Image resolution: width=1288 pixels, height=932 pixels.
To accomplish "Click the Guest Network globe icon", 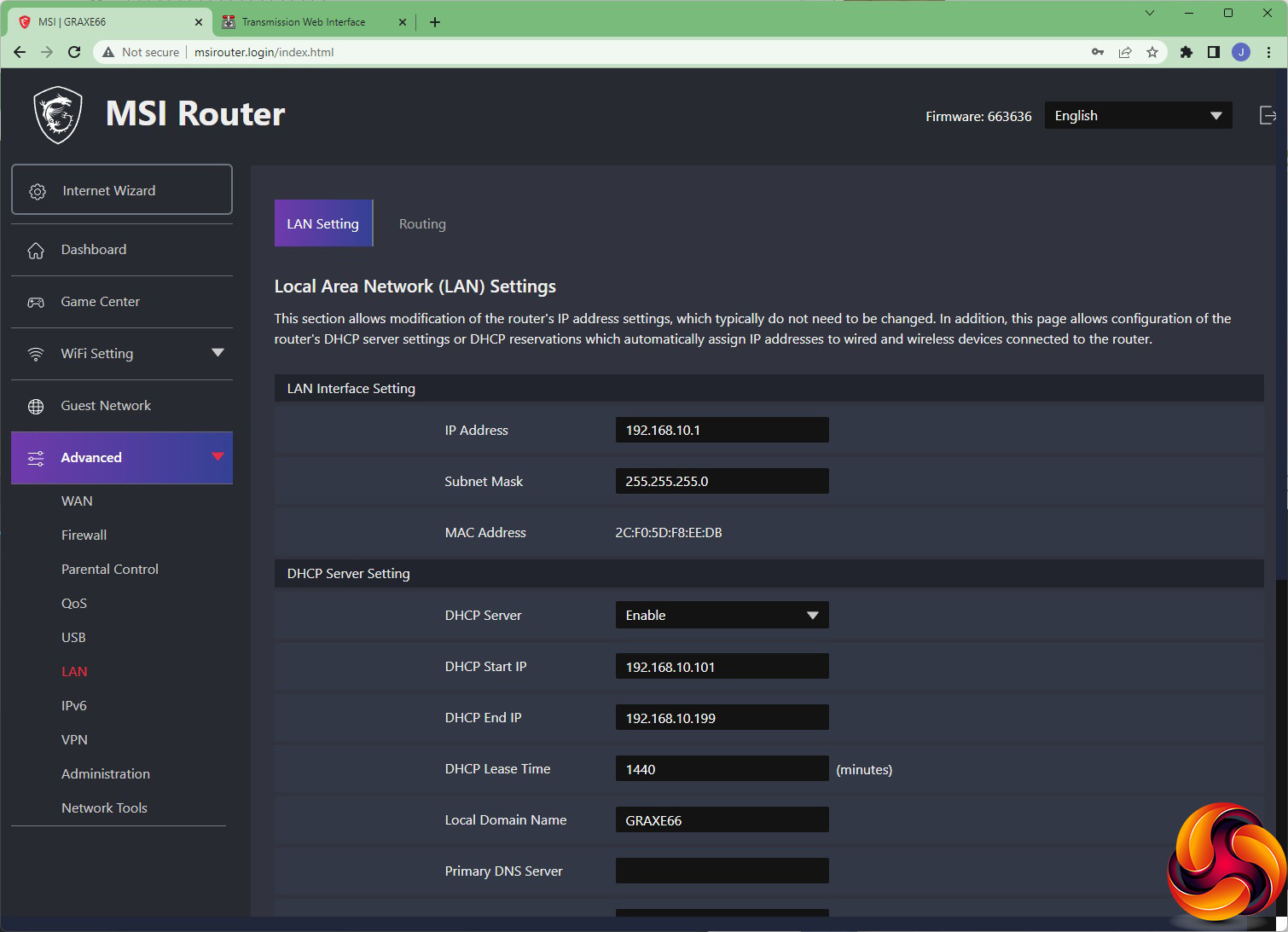I will click(x=36, y=407).
